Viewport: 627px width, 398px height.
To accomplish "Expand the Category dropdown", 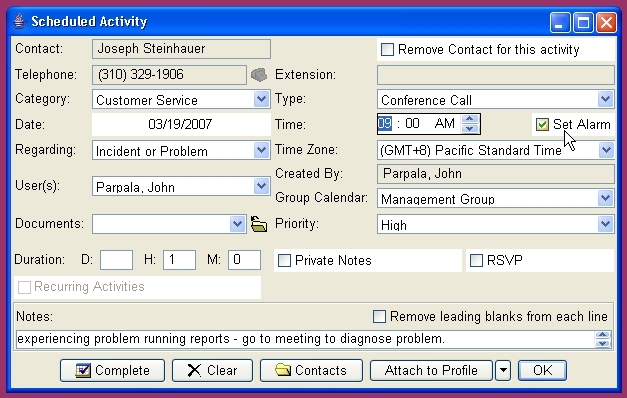I will [x=261, y=99].
